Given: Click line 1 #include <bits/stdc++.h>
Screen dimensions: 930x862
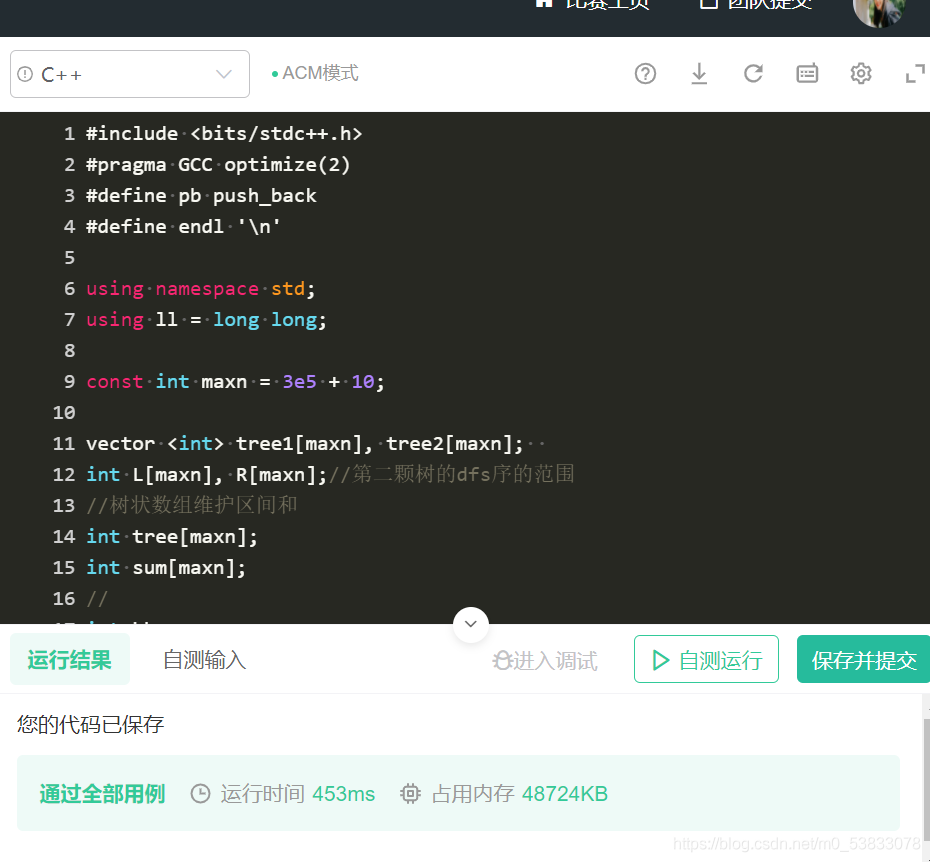Looking at the screenshot, I should [x=224, y=133].
